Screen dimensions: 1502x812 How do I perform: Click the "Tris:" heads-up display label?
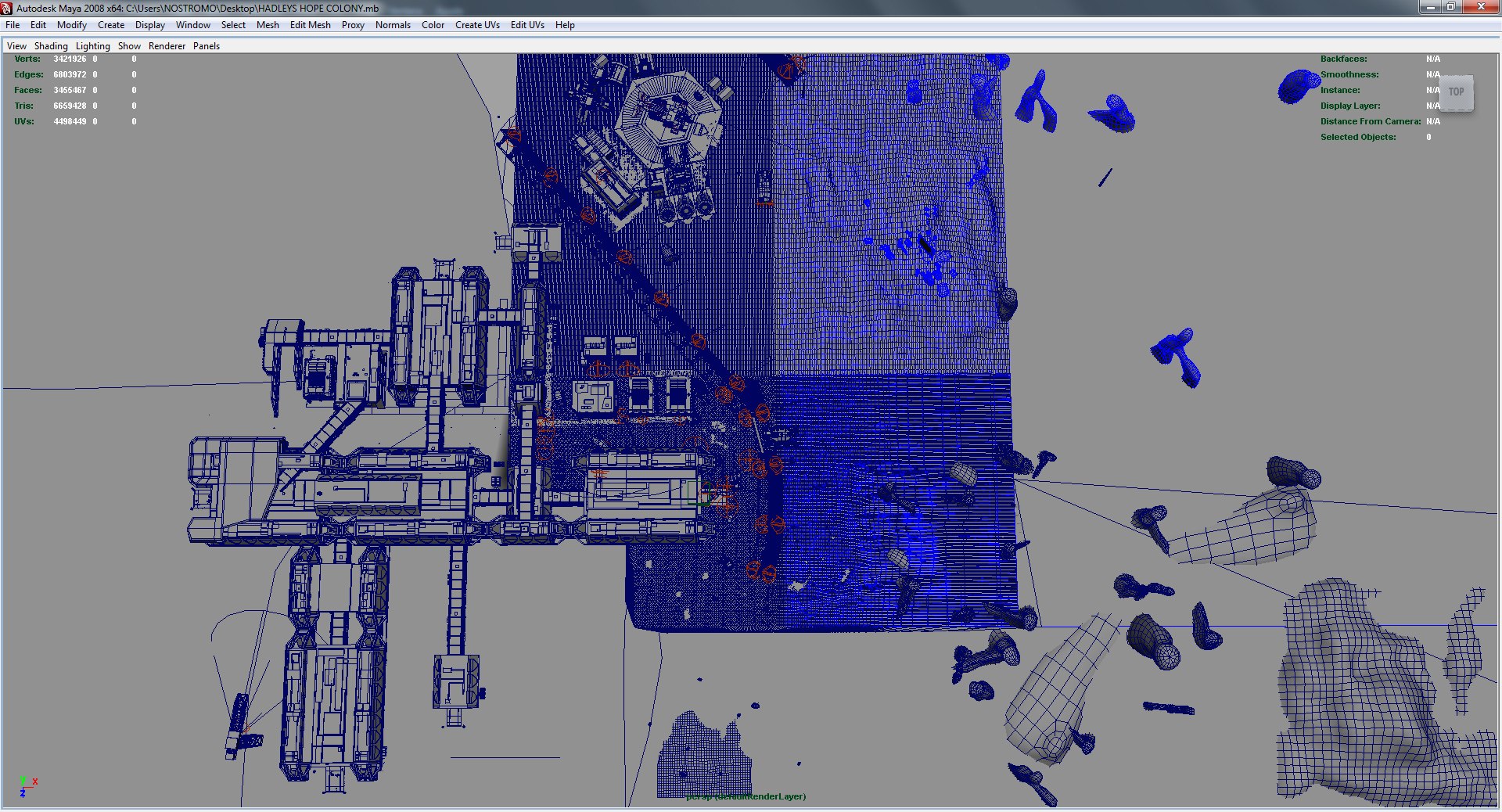pyautogui.click(x=24, y=106)
